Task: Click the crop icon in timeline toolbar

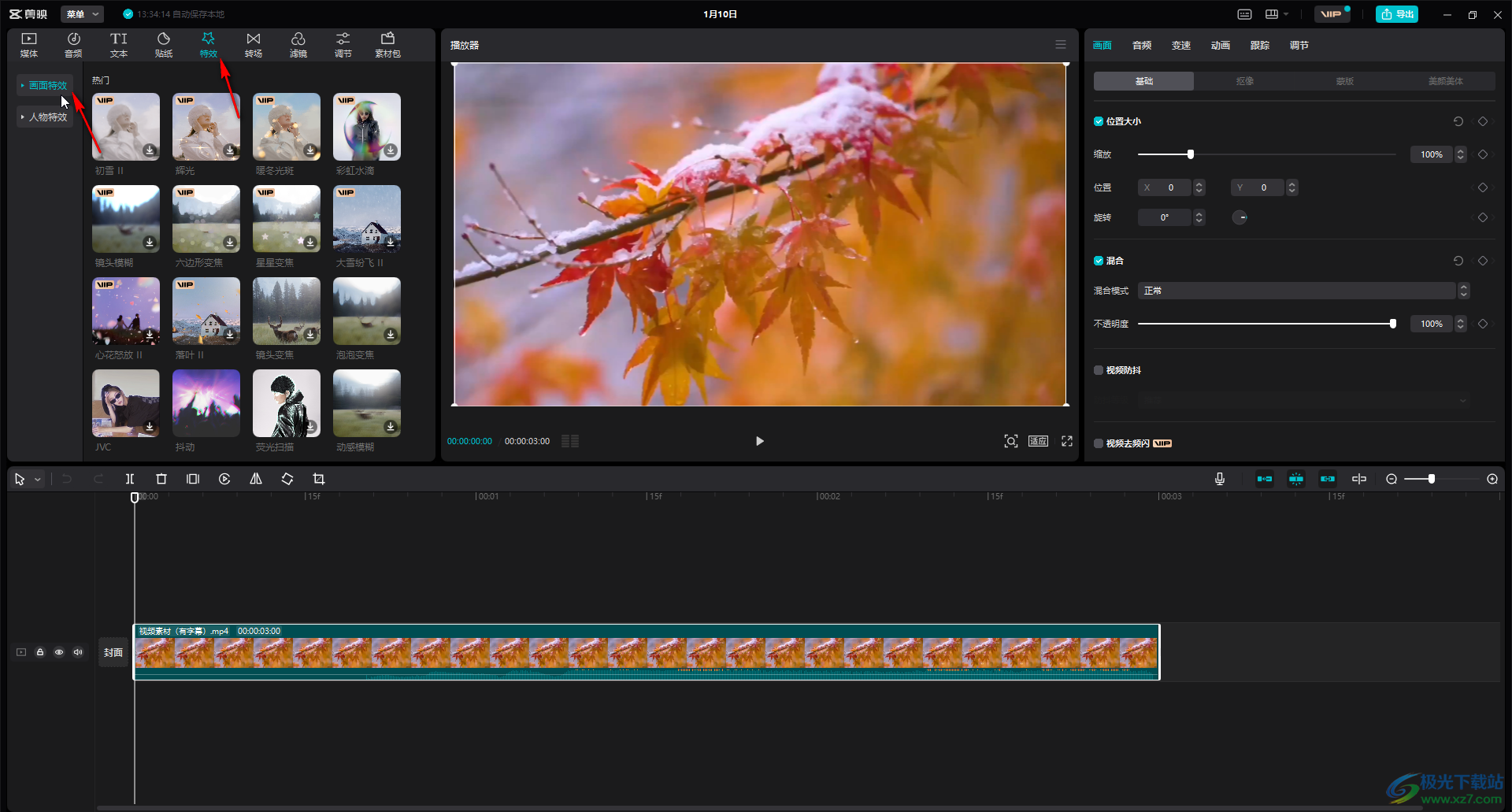Action: pos(319,479)
